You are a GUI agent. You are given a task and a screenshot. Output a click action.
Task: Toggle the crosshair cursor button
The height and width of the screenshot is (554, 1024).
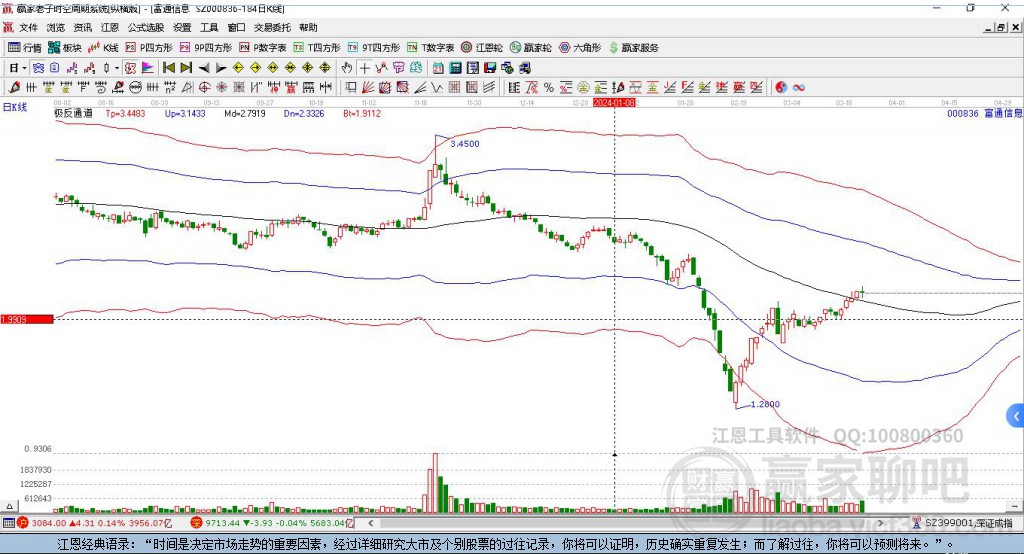tap(366, 67)
